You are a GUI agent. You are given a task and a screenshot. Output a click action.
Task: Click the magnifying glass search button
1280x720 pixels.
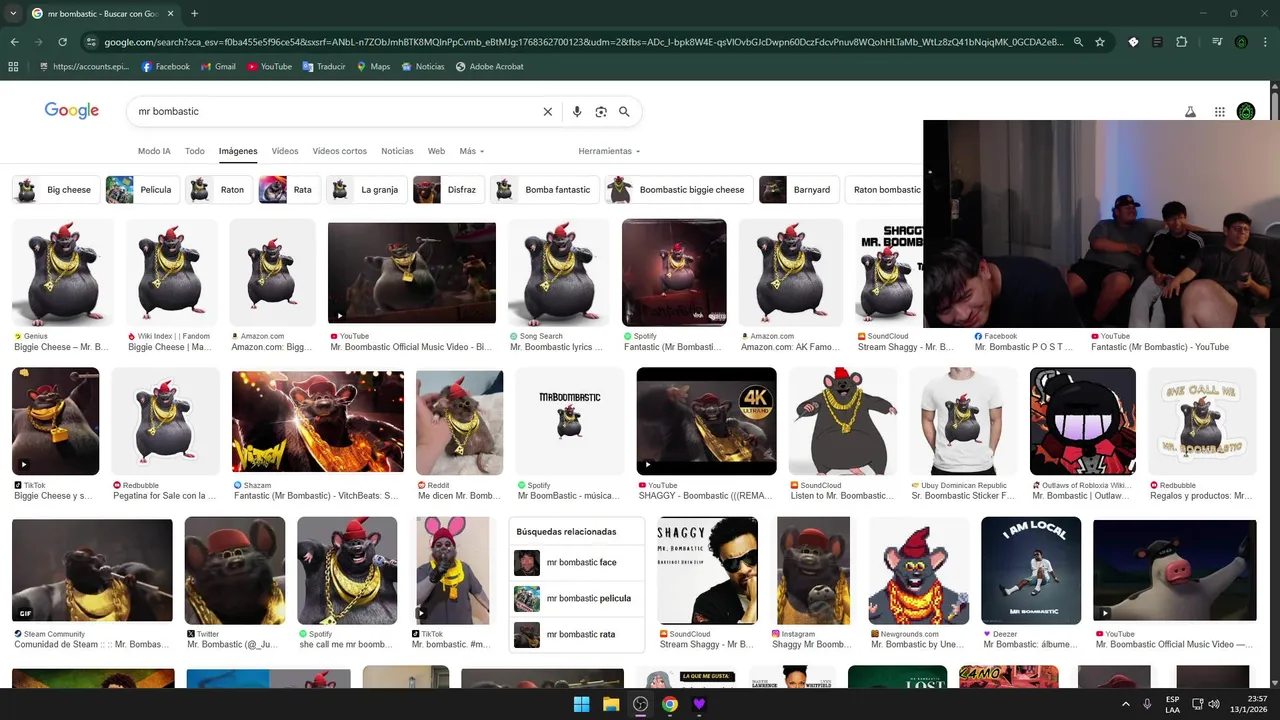[x=624, y=112]
